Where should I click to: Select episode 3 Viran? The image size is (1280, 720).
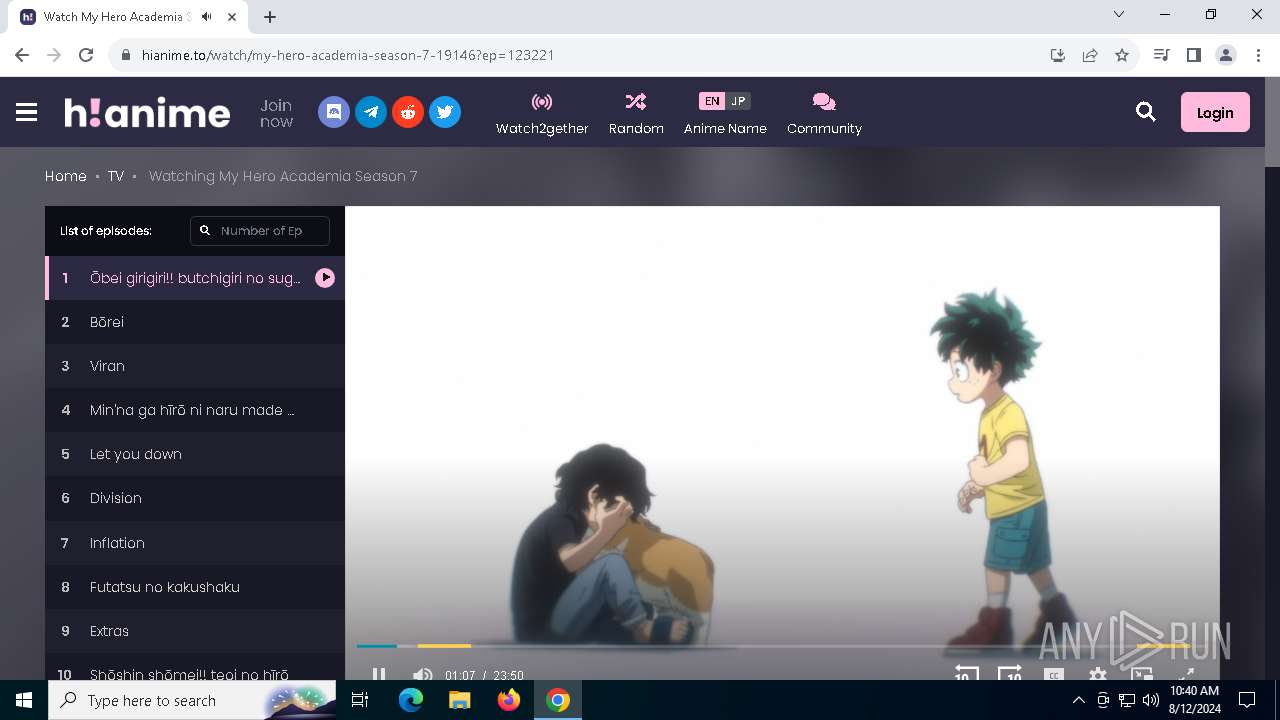pos(195,366)
